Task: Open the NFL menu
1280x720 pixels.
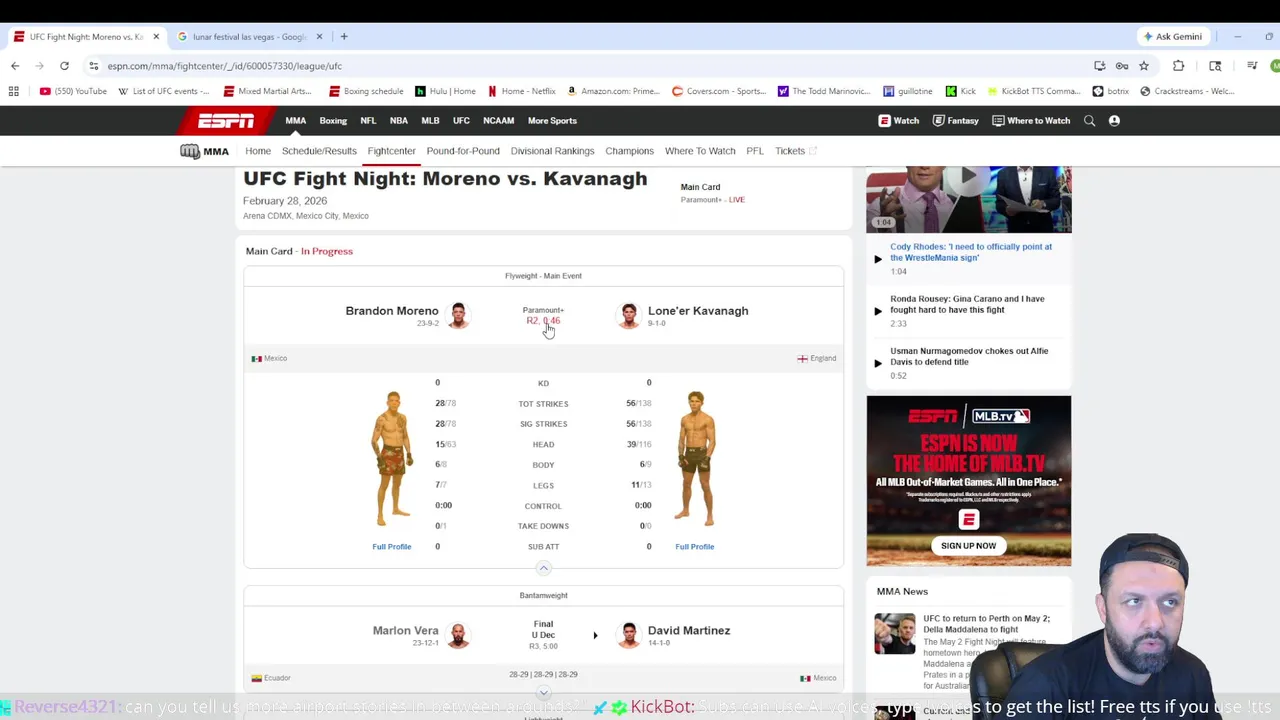Action: 368,121
